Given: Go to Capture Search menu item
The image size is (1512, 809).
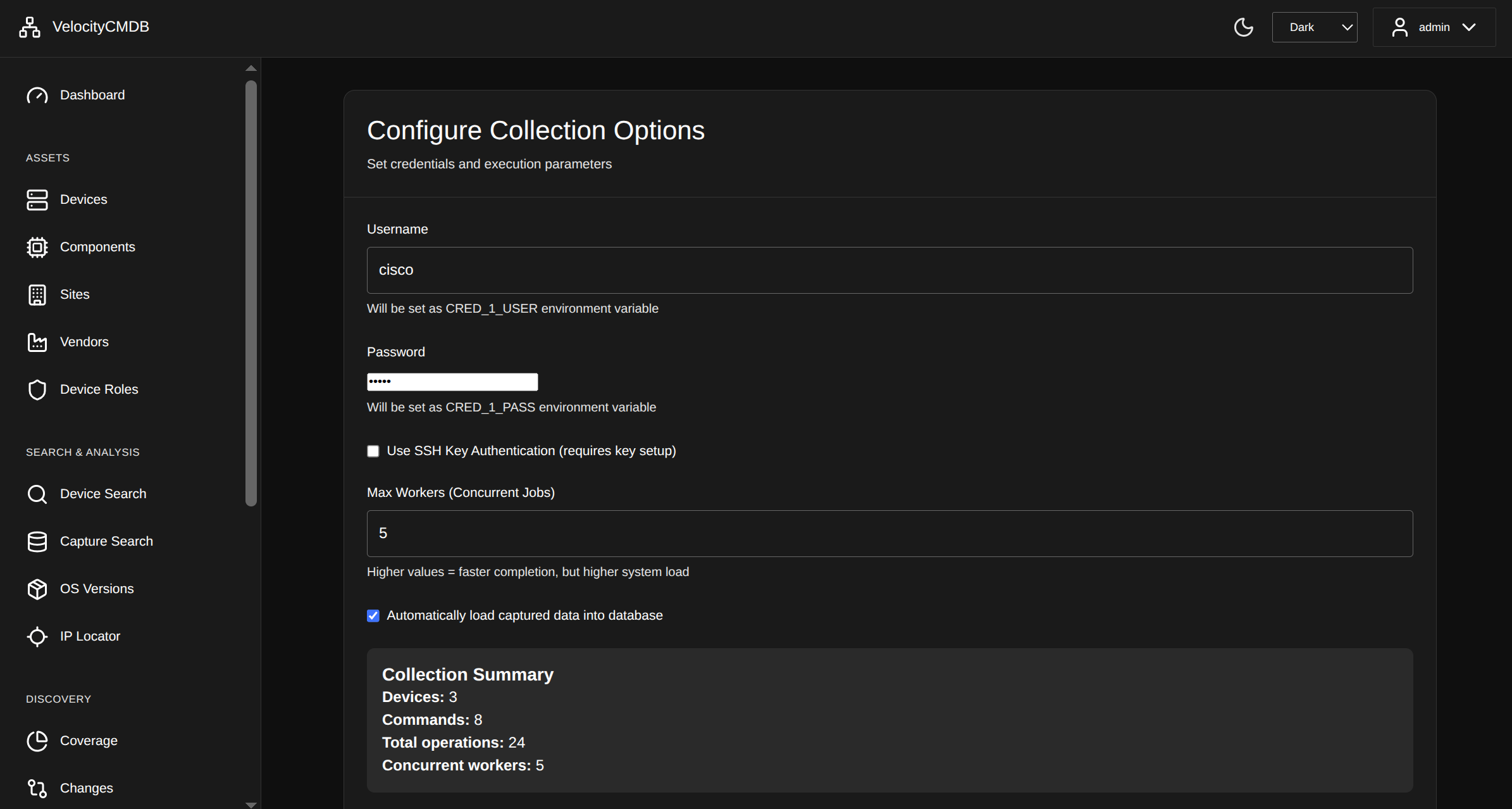Looking at the screenshot, I should tap(106, 542).
